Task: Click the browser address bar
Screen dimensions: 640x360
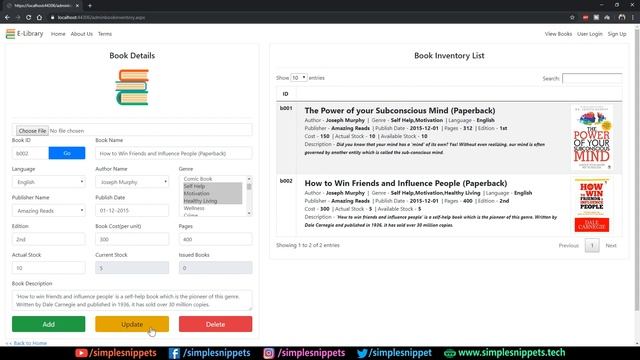Action: 306,18
